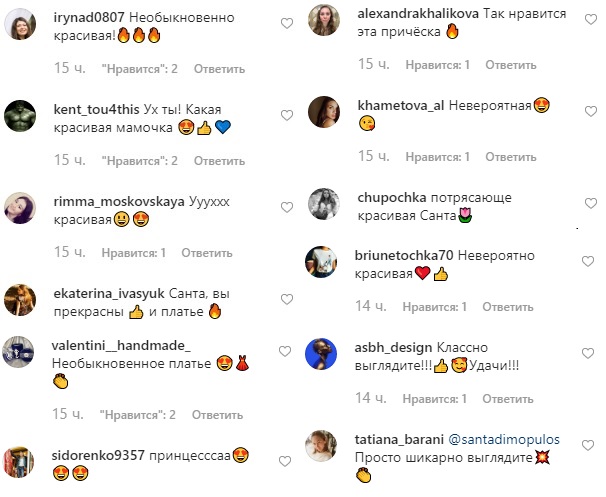Like valentini__handmade_ comment

coord(285,351)
